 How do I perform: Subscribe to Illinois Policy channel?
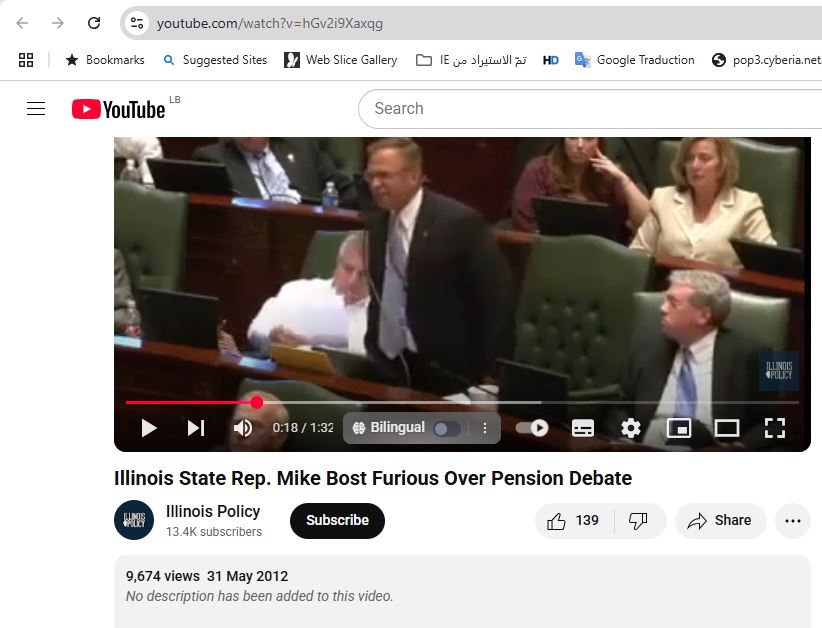337,521
